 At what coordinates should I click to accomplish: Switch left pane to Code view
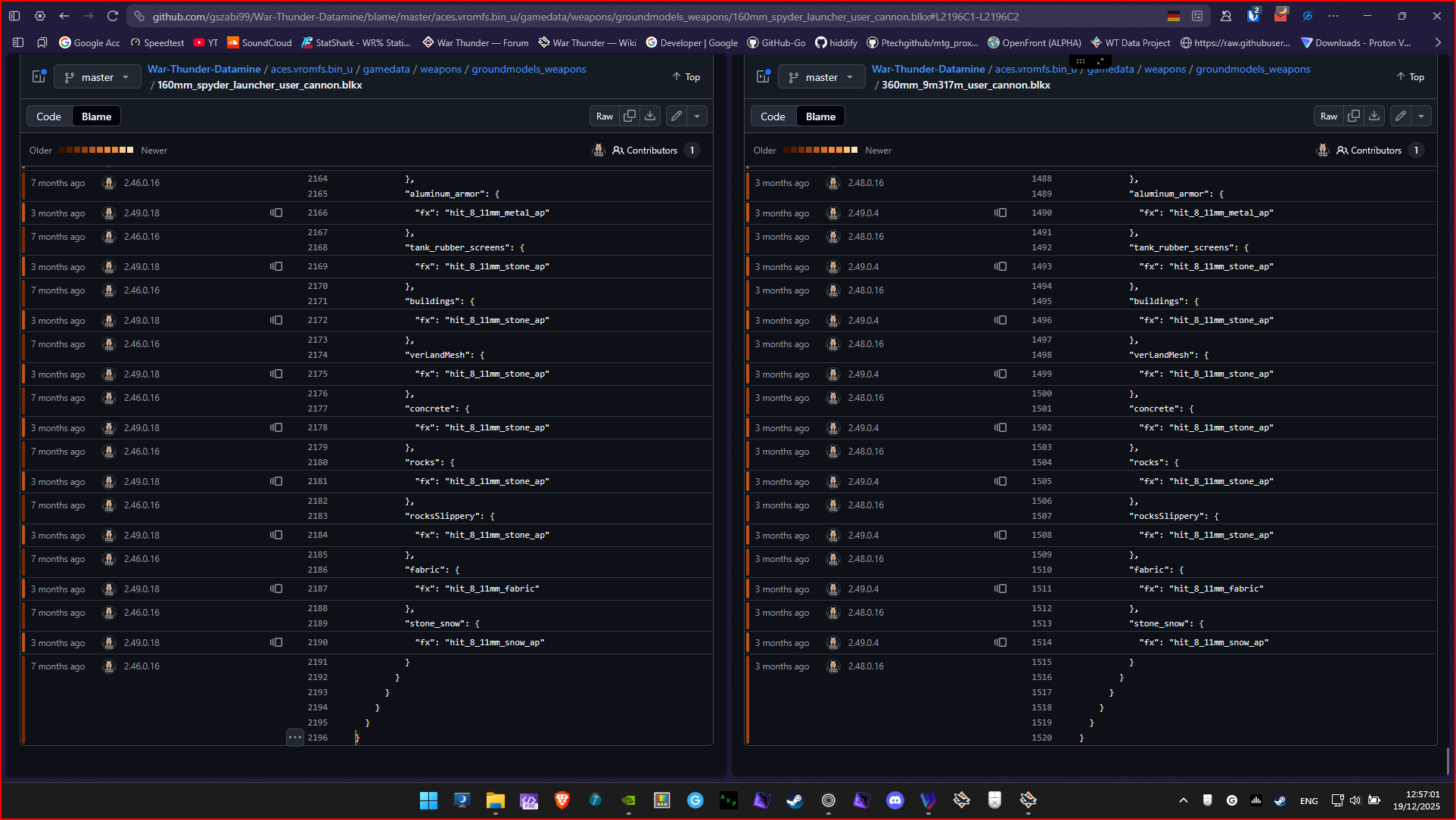tap(48, 116)
